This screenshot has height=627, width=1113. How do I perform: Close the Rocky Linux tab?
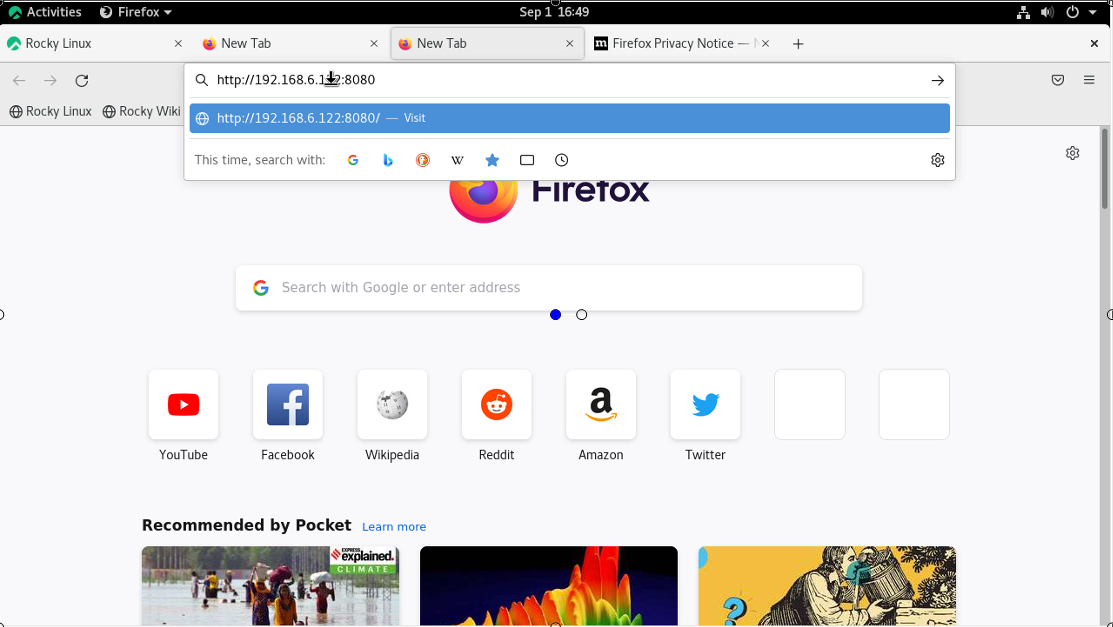pos(178,44)
